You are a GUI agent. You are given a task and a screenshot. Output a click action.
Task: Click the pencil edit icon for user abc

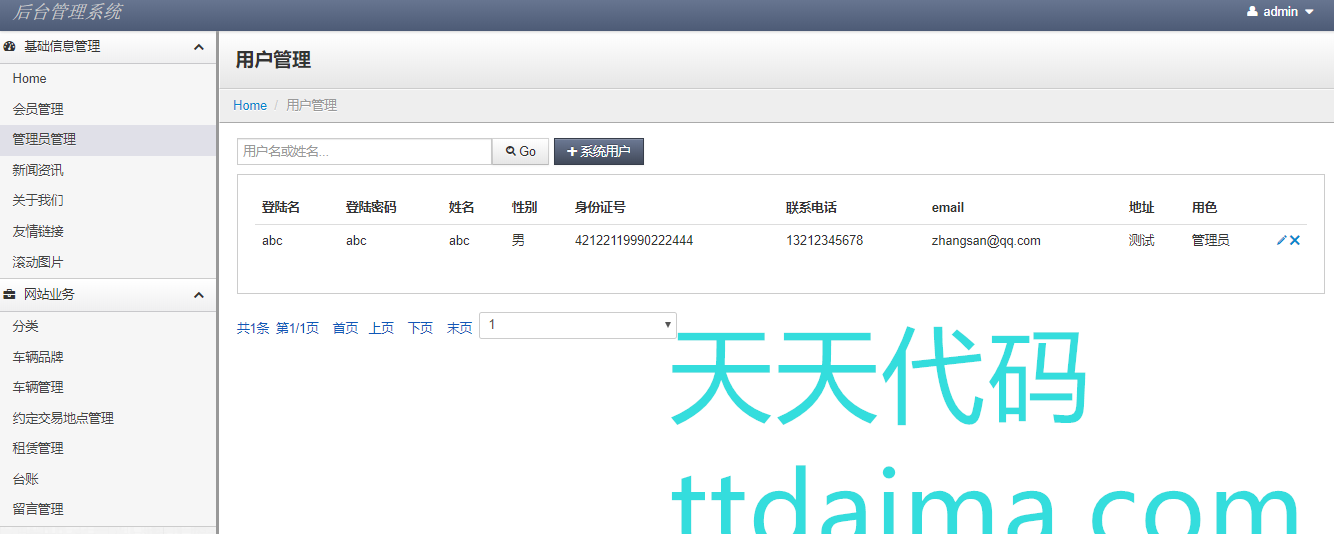pyautogui.click(x=1281, y=241)
